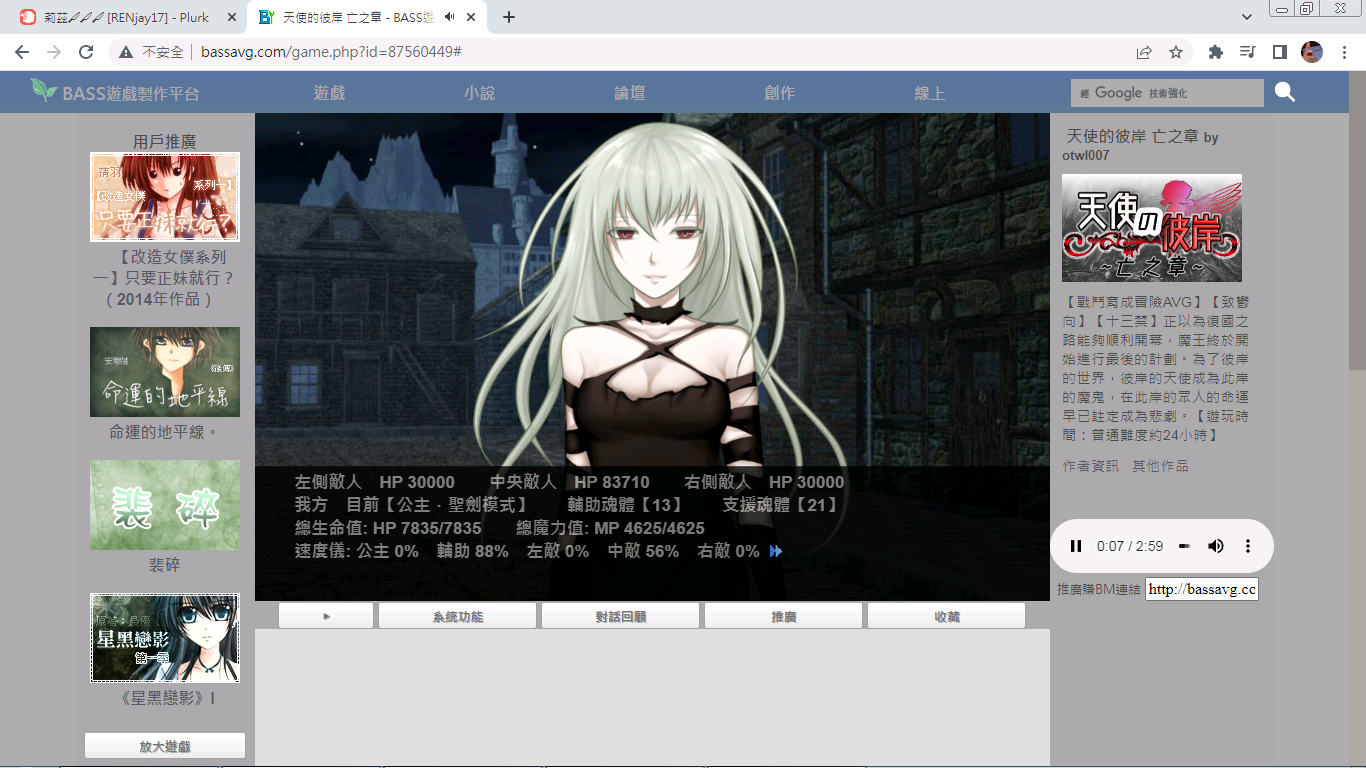Image resolution: width=1366 pixels, height=768 pixels.
Task: Open the 裴碎 game thumbnail
Action: pos(165,505)
